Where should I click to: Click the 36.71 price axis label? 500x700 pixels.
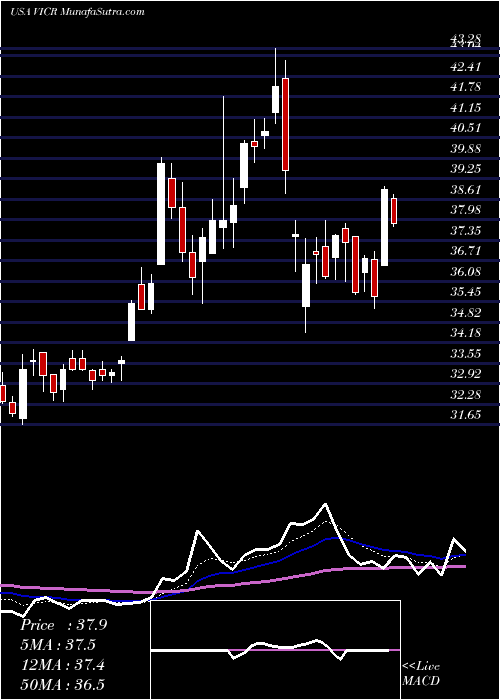(466, 251)
